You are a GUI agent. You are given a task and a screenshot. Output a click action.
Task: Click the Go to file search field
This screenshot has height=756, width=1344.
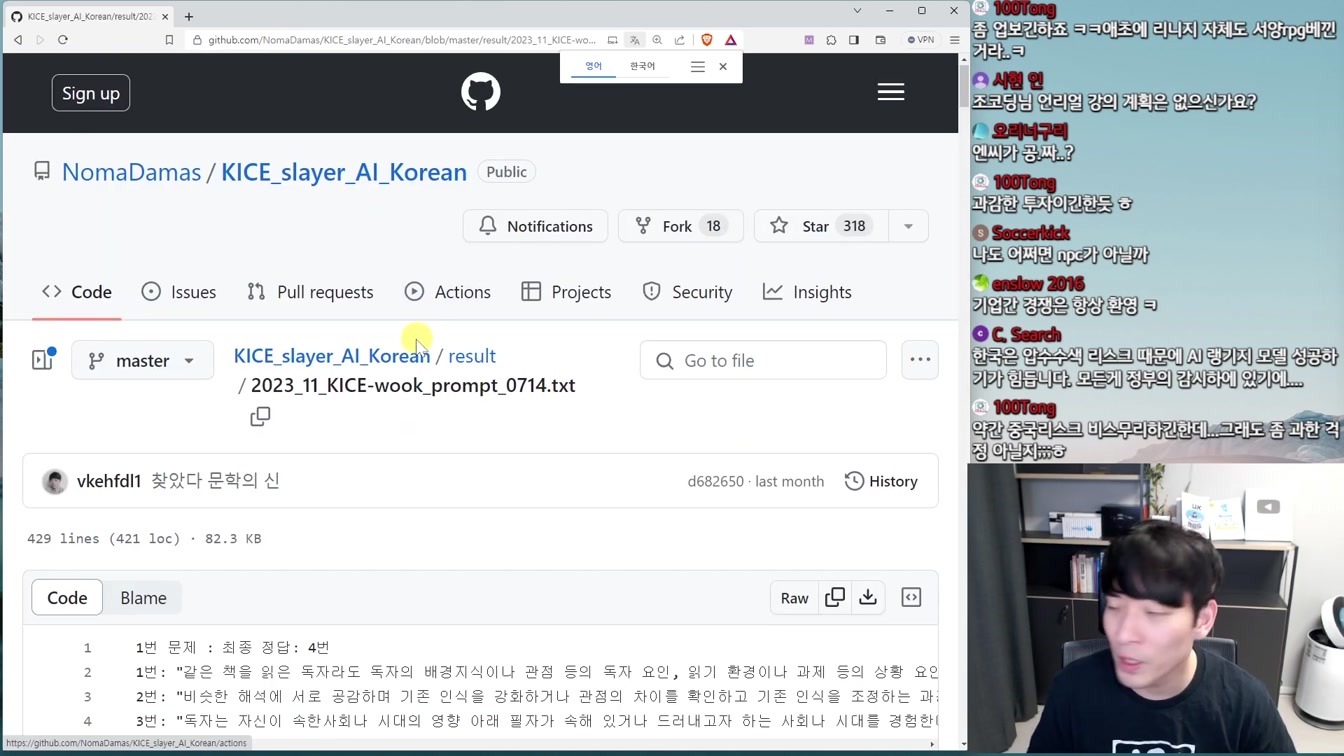coord(763,360)
